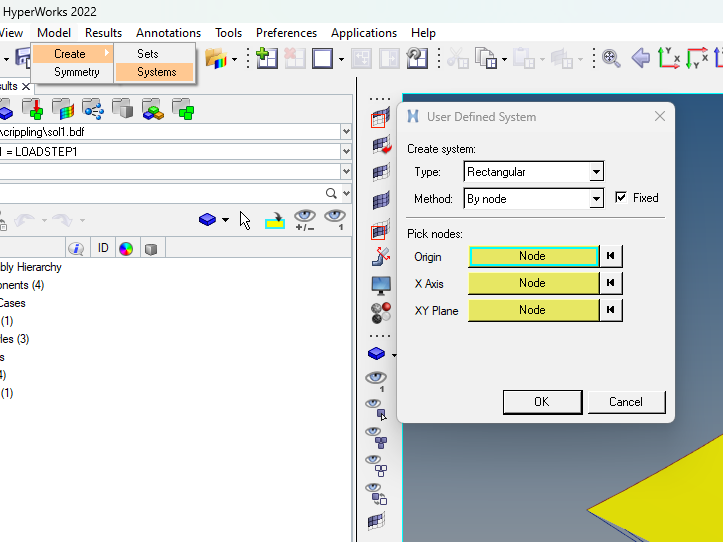Reset the XY Plane node selection
This screenshot has height=542, width=723.
(x=611, y=310)
